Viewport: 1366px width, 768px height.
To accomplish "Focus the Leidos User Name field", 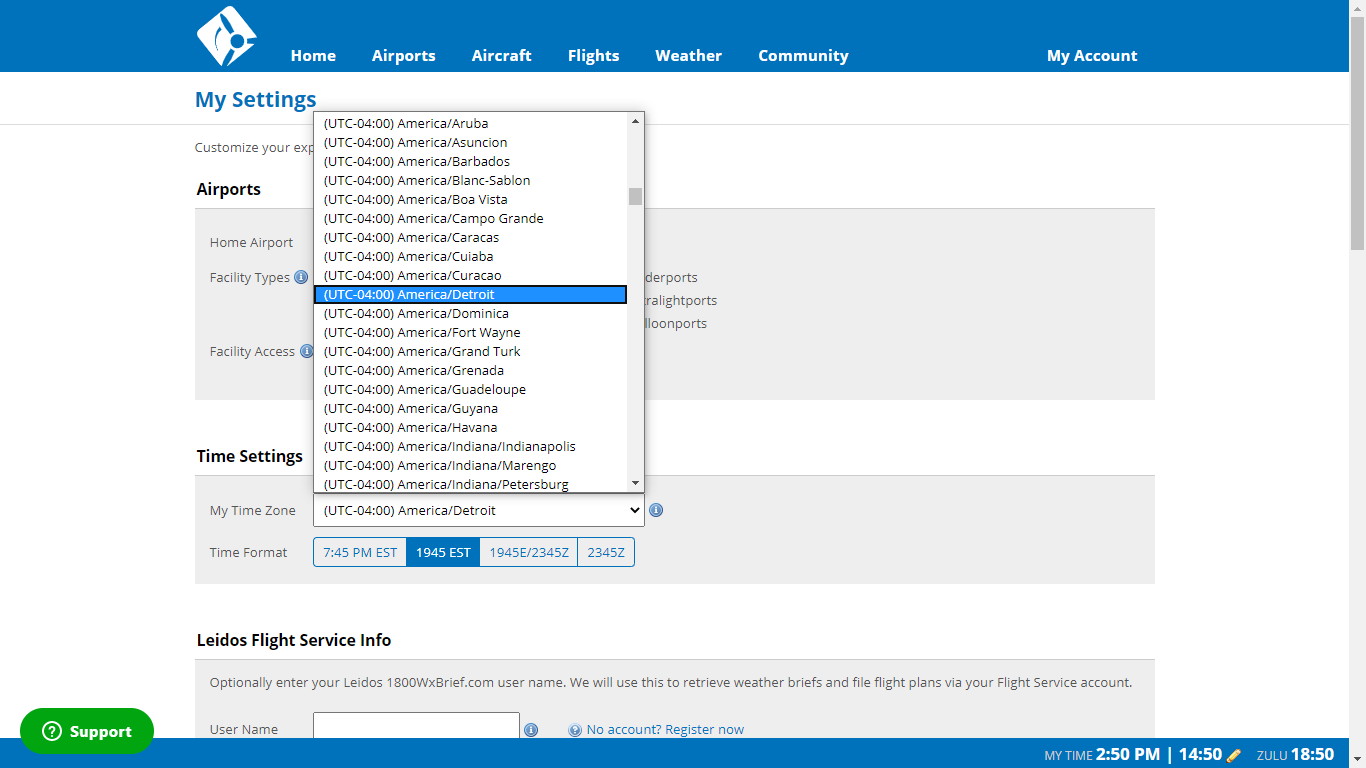I will [416, 727].
